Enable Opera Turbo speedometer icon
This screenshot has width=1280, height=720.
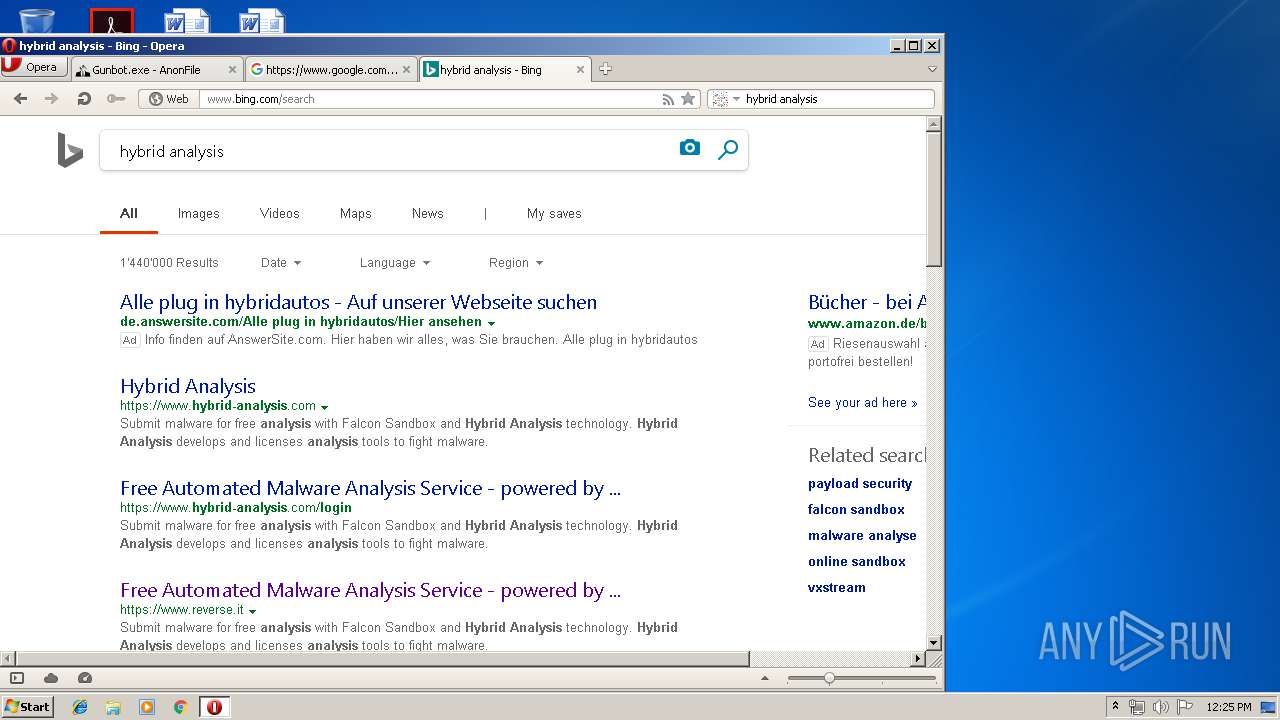[85, 678]
